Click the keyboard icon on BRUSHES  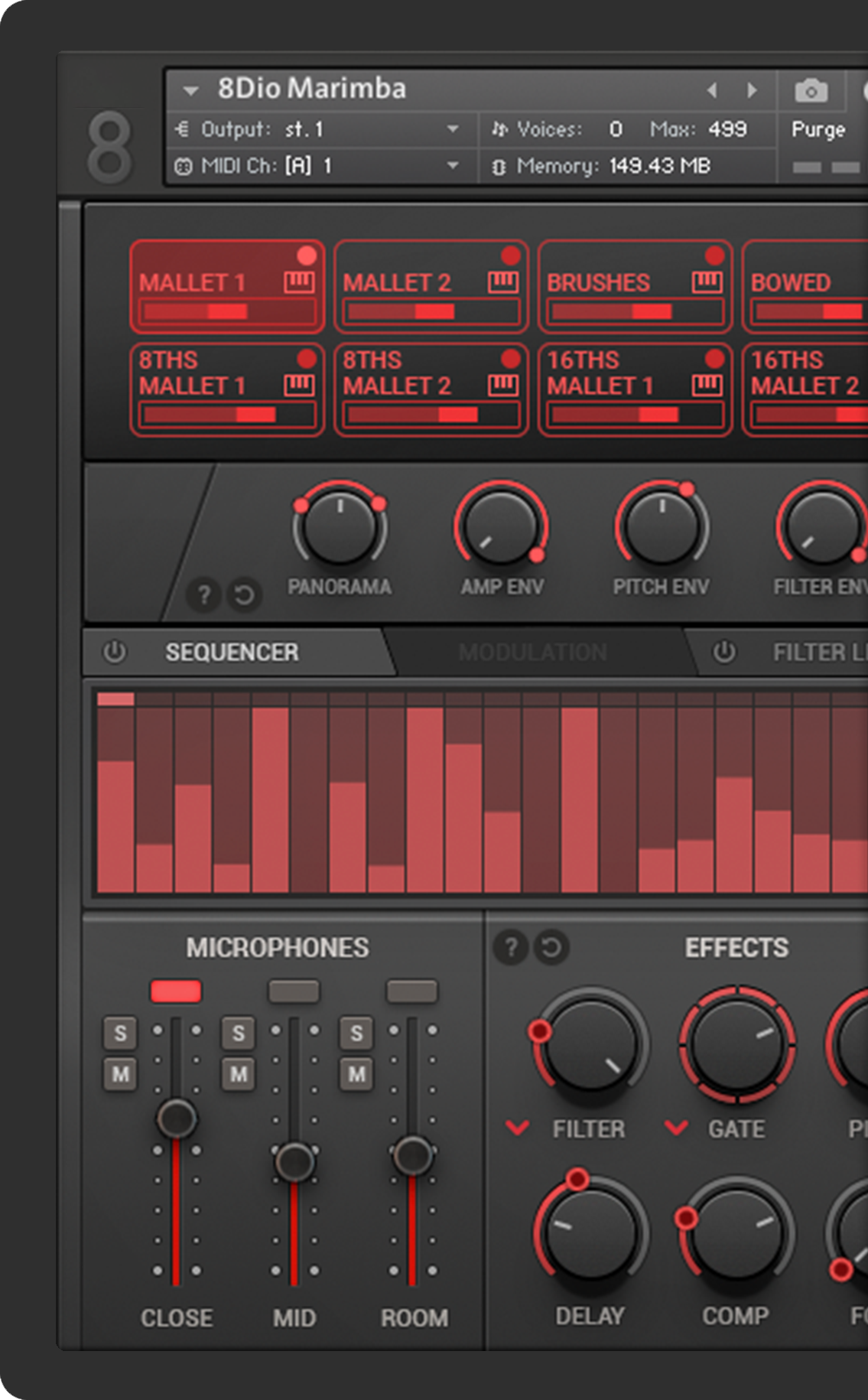[707, 282]
